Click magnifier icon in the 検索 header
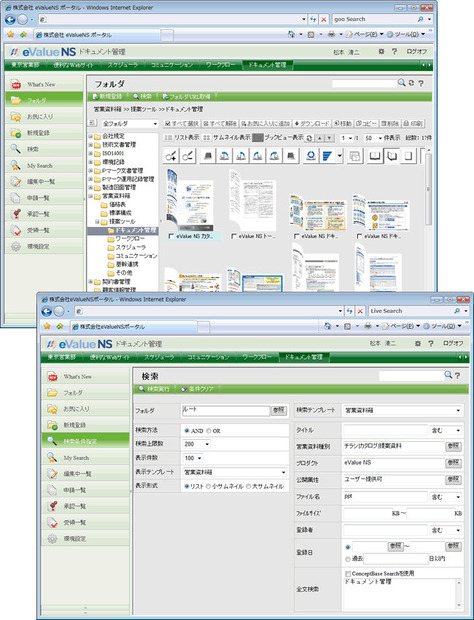The height and width of the screenshot is (620, 474). click(x=448, y=374)
